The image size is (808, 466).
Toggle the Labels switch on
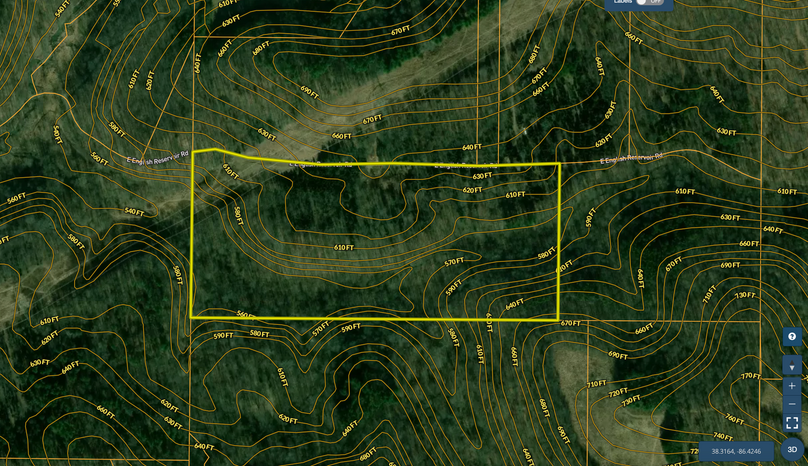[x=649, y=2]
